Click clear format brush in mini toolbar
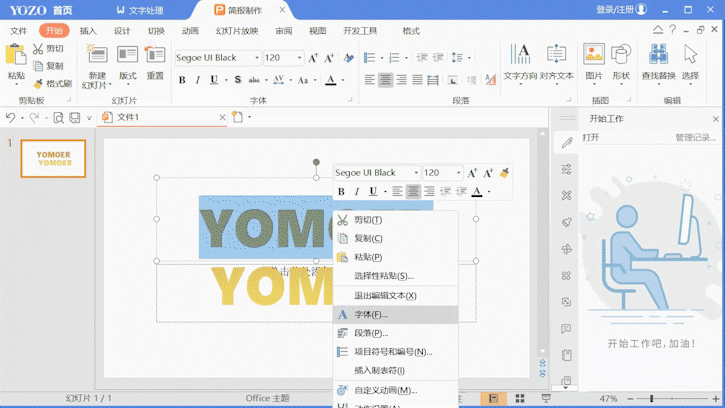Screen dimensions: 725x408 coord(504,173)
